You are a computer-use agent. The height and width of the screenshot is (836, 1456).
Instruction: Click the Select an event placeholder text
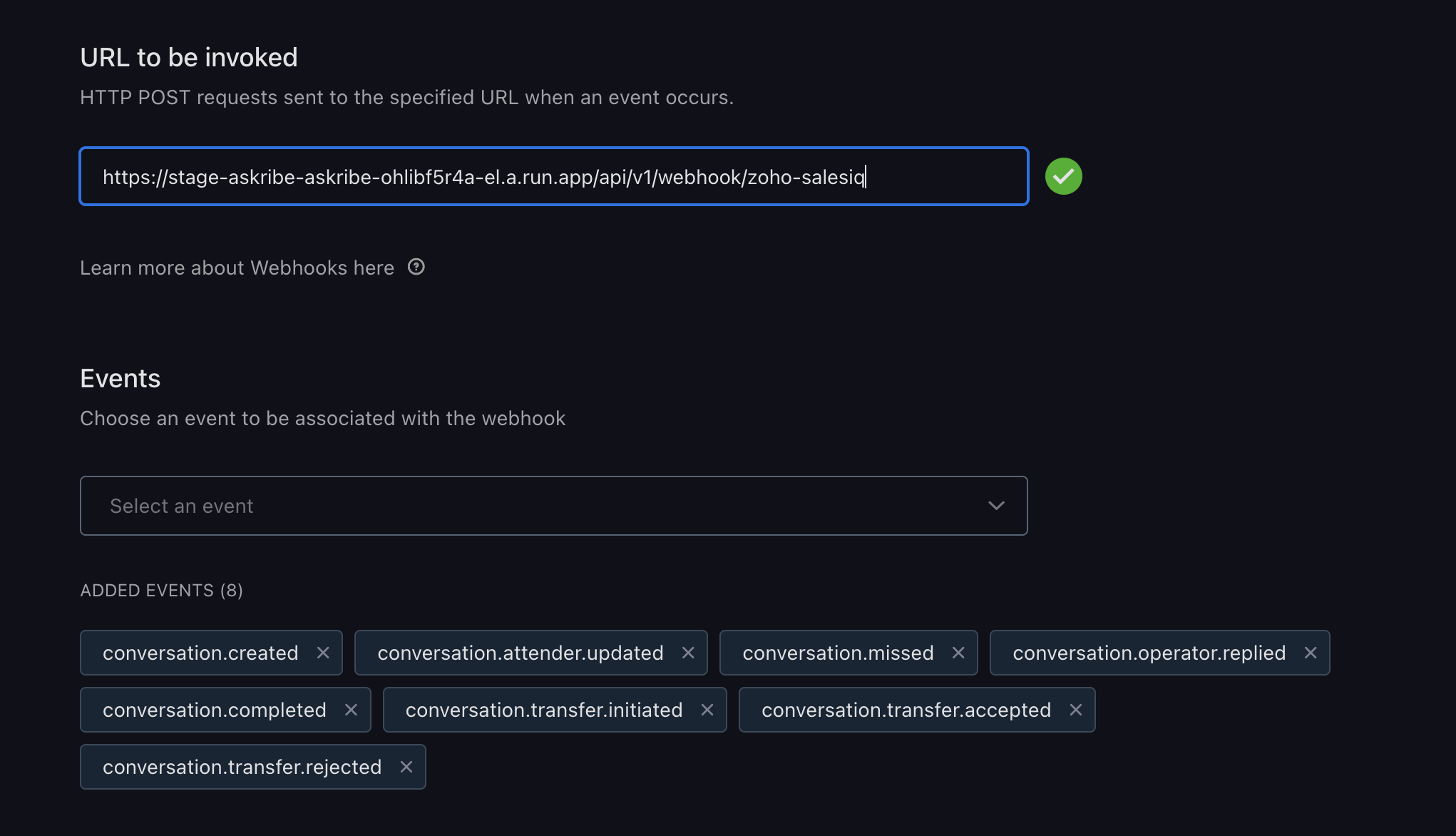(x=182, y=506)
